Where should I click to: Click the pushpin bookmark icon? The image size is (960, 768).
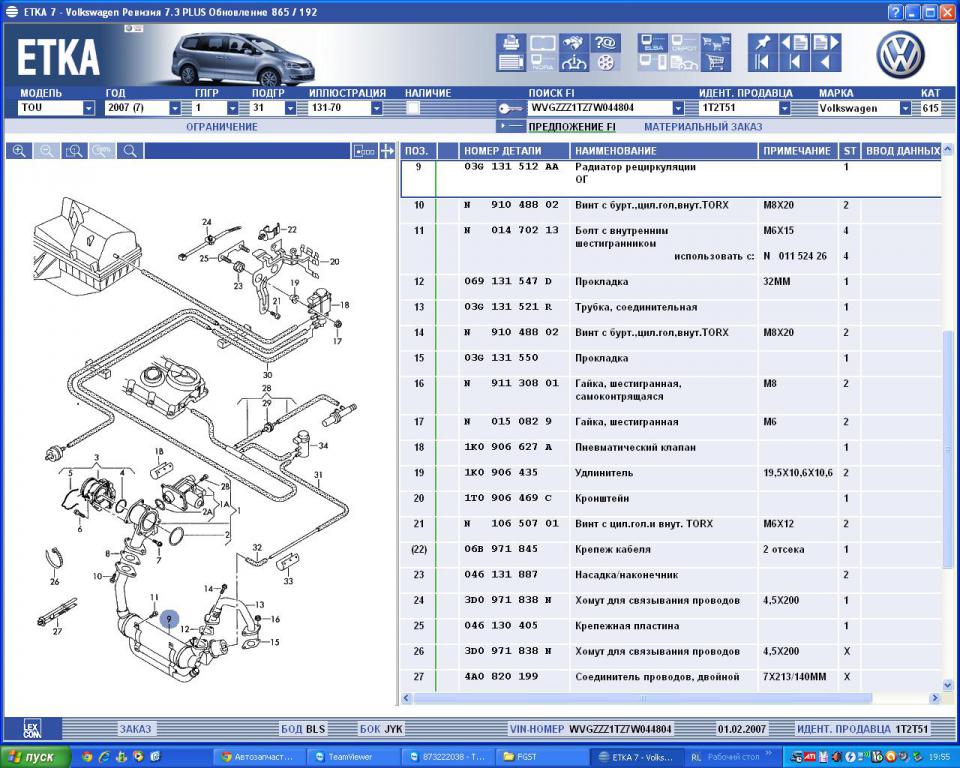[763, 42]
